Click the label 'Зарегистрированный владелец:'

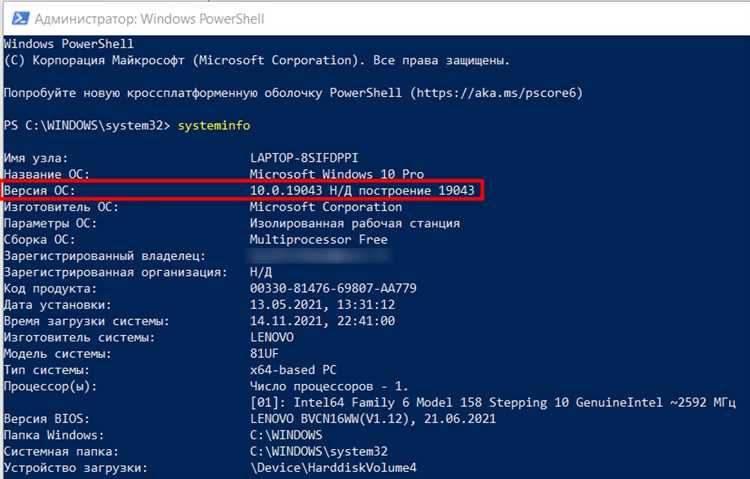(104, 256)
